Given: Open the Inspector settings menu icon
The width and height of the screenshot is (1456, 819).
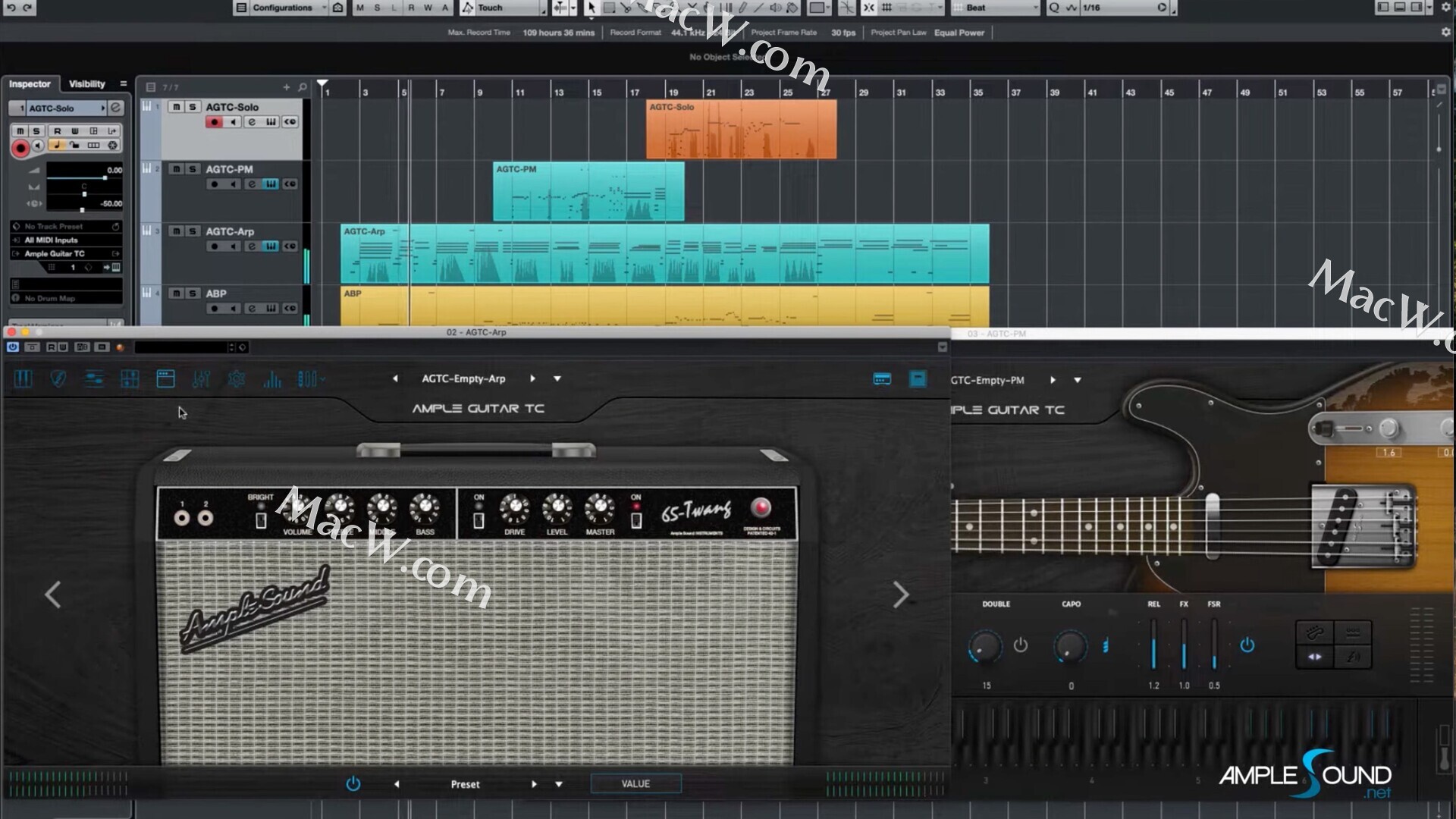Looking at the screenshot, I should (124, 84).
